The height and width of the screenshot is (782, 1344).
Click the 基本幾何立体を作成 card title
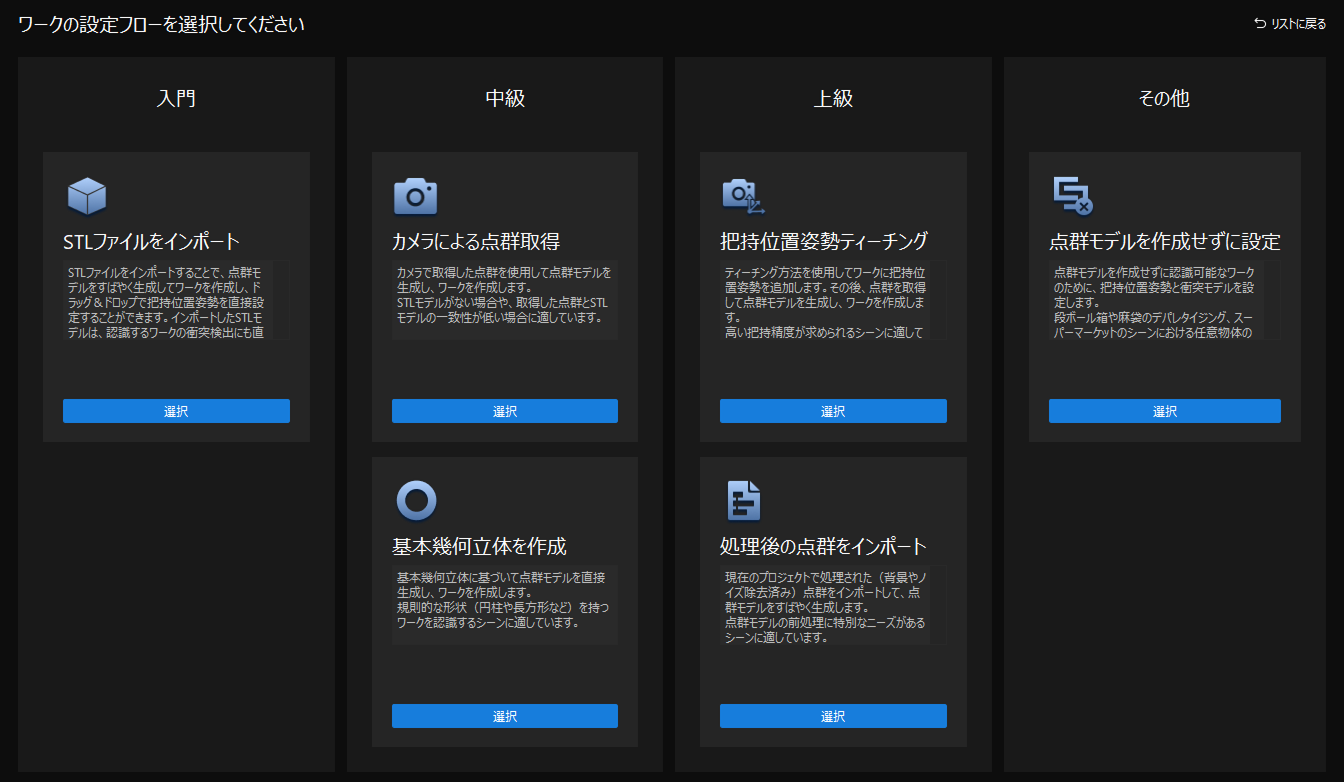tap(479, 547)
